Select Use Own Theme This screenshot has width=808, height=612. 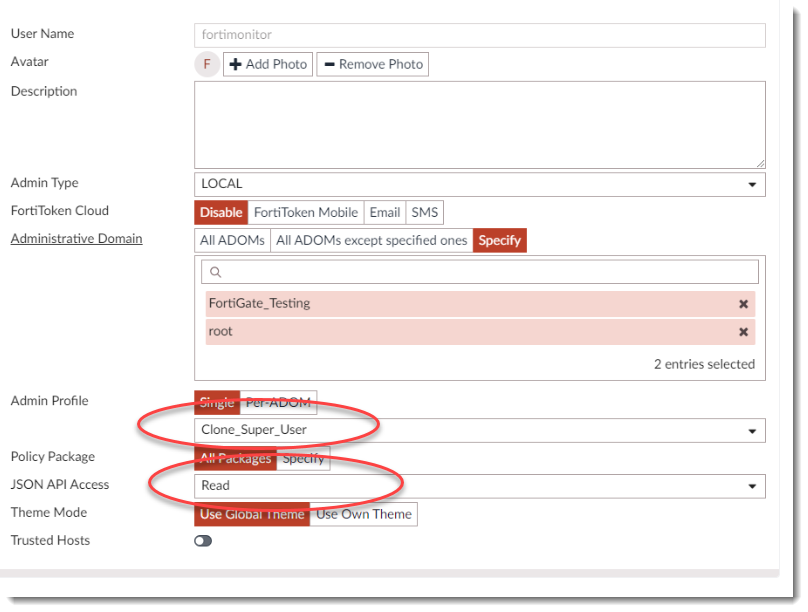coord(363,514)
